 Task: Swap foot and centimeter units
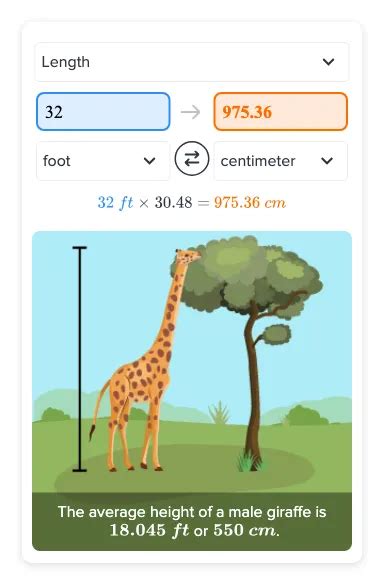pyautogui.click(x=192, y=159)
